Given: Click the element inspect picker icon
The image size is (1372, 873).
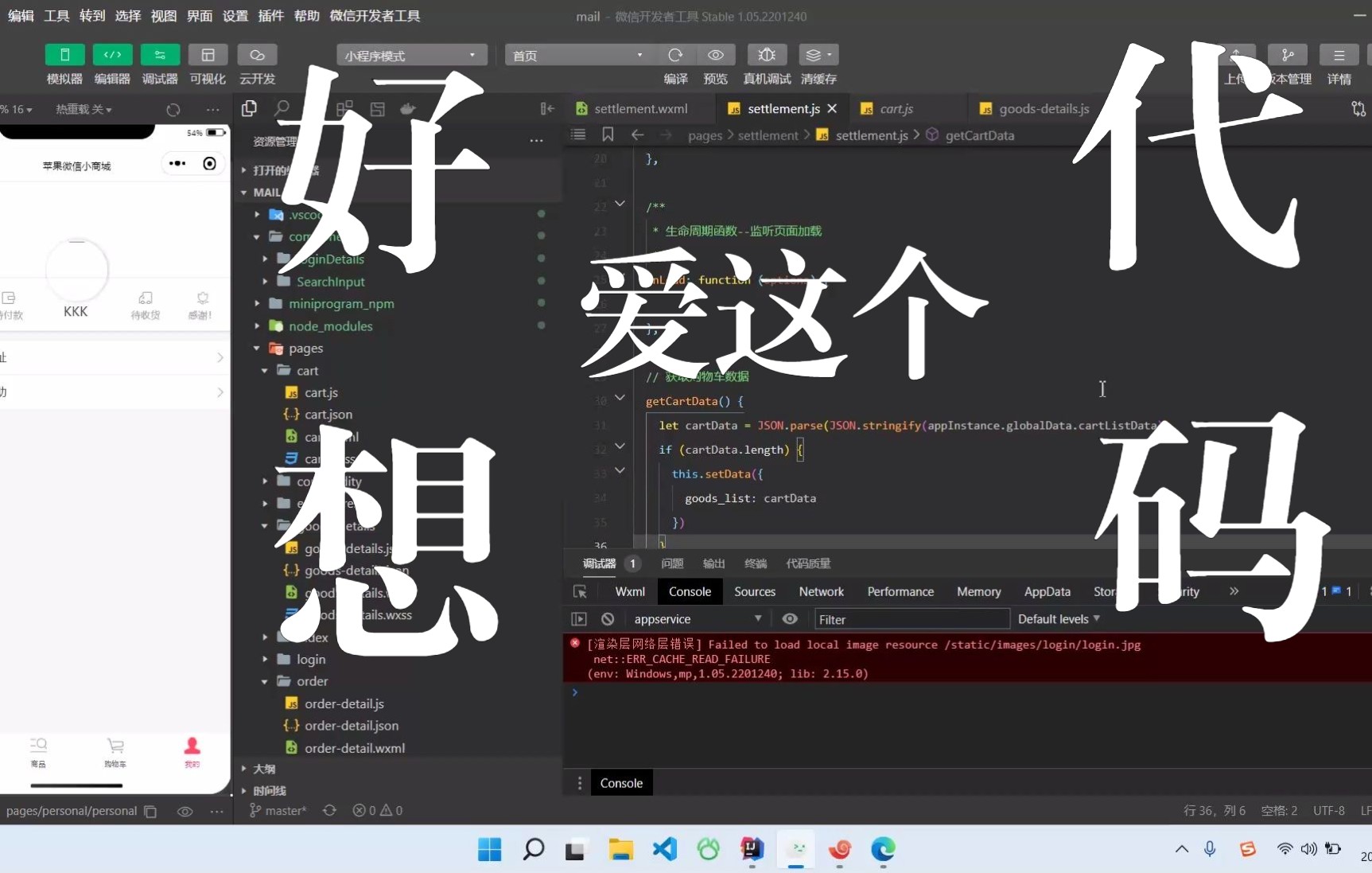Looking at the screenshot, I should [x=580, y=591].
